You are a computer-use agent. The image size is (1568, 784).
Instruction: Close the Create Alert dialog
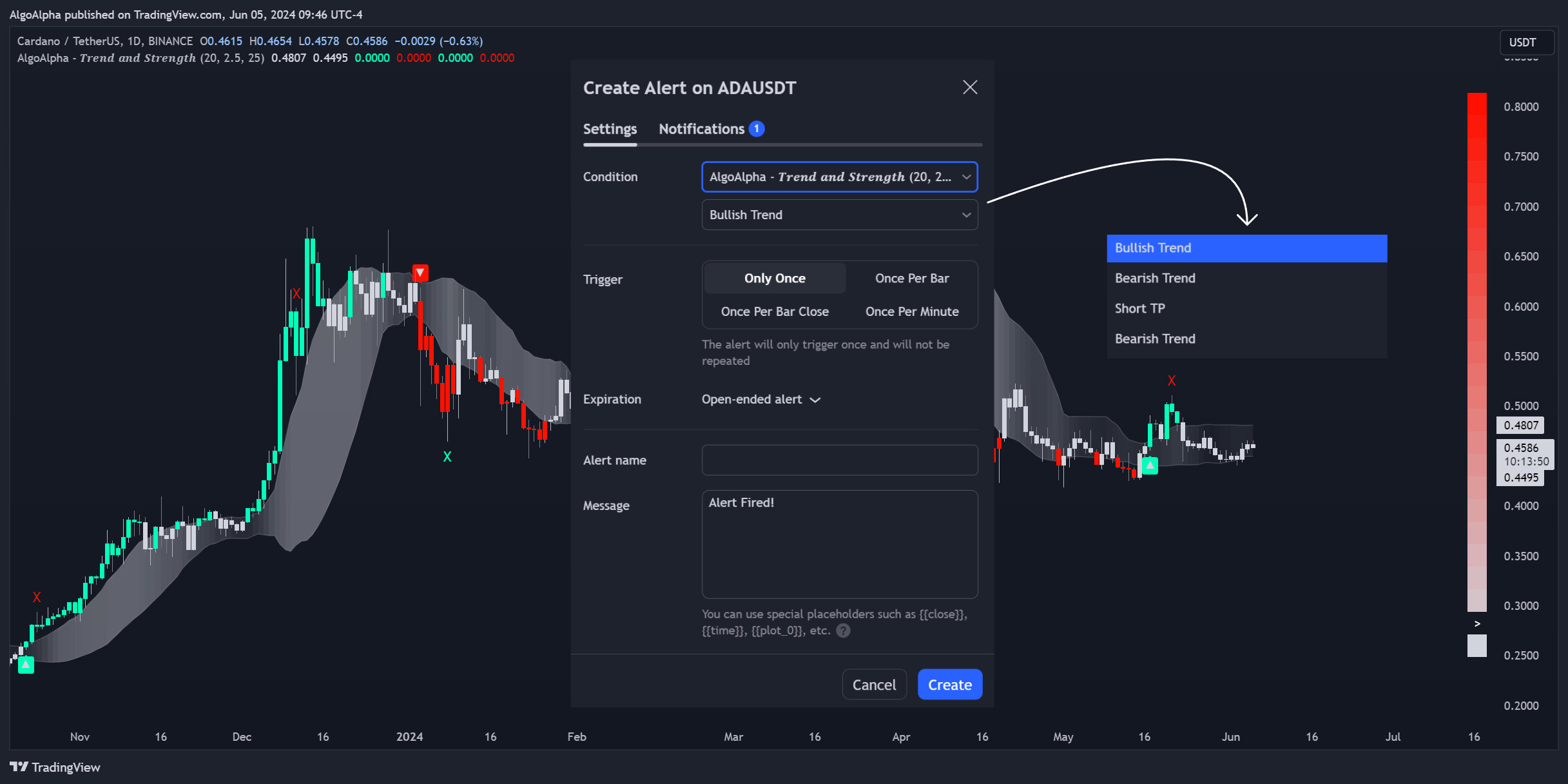tap(970, 87)
